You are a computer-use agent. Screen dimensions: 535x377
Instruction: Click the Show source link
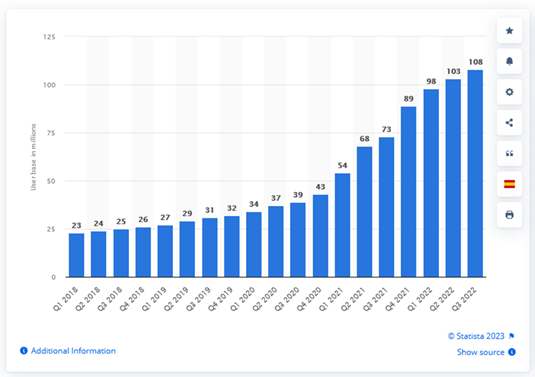(x=480, y=352)
